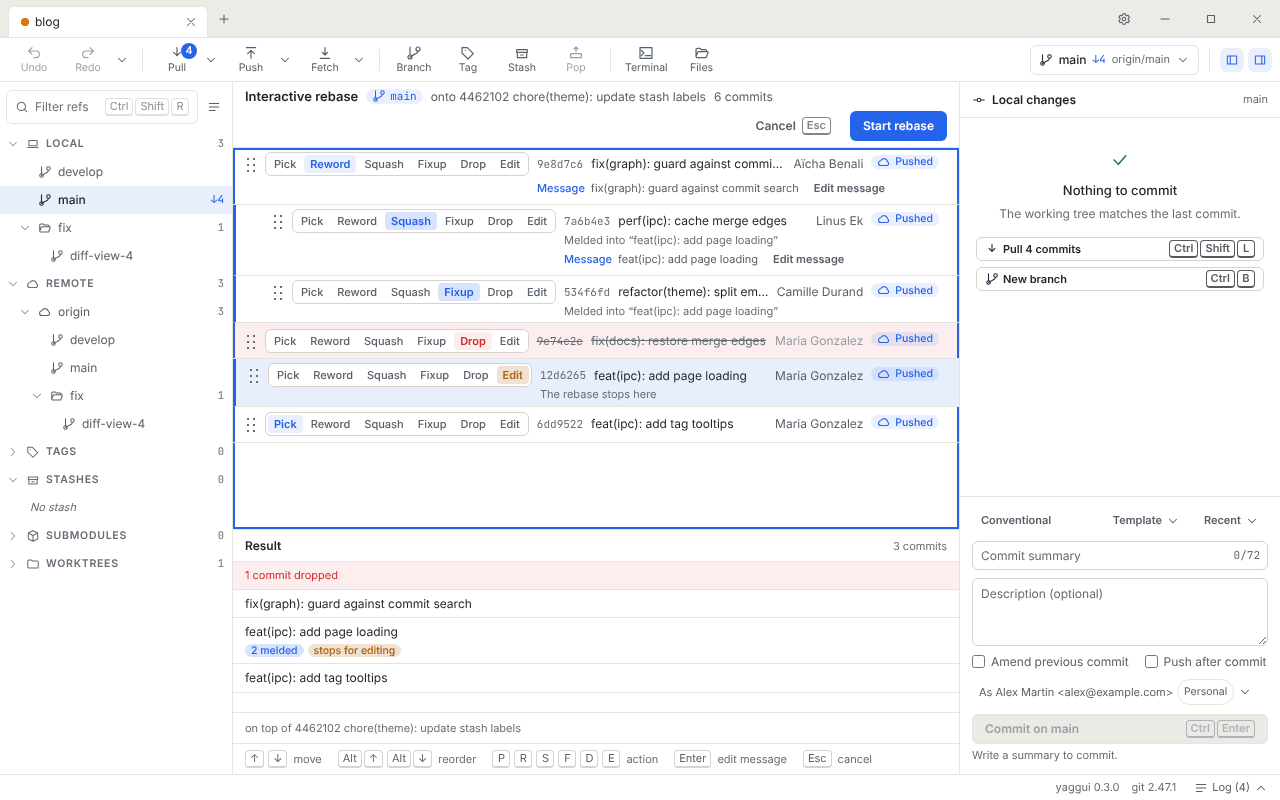This screenshot has width=1280, height=800.
Task: Collapse the LOCAL refs section
Action: [13, 143]
